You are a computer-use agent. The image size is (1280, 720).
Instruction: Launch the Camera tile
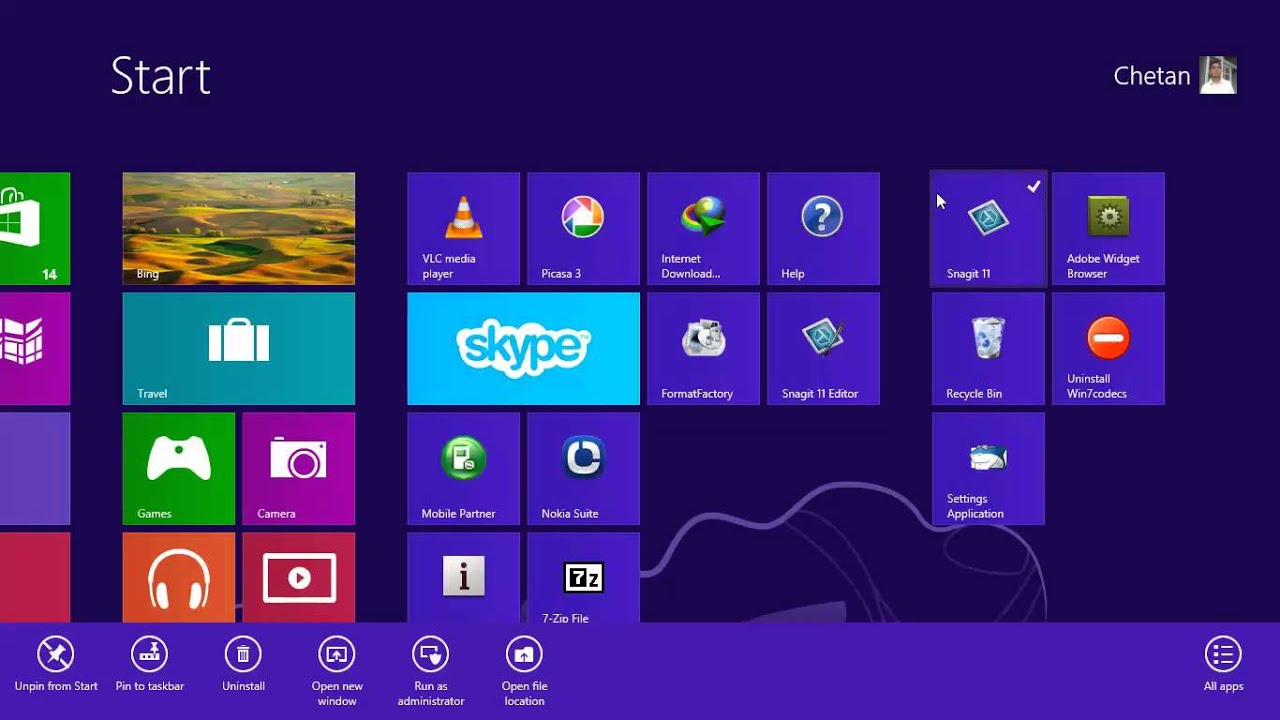point(298,468)
